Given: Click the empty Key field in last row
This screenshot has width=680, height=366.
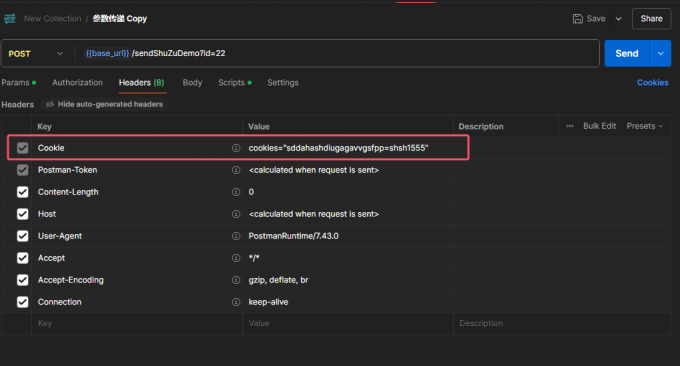Looking at the screenshot, I should point(137,323).
